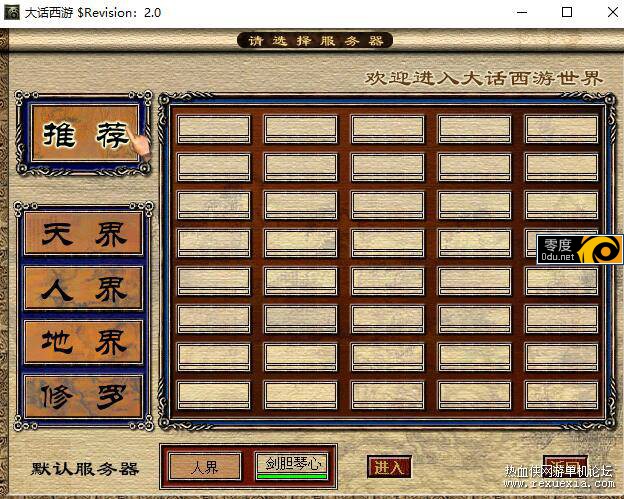624x499 pixels.
Task: Maximize the 大话西游 window
Action: (x=567, y=13)
